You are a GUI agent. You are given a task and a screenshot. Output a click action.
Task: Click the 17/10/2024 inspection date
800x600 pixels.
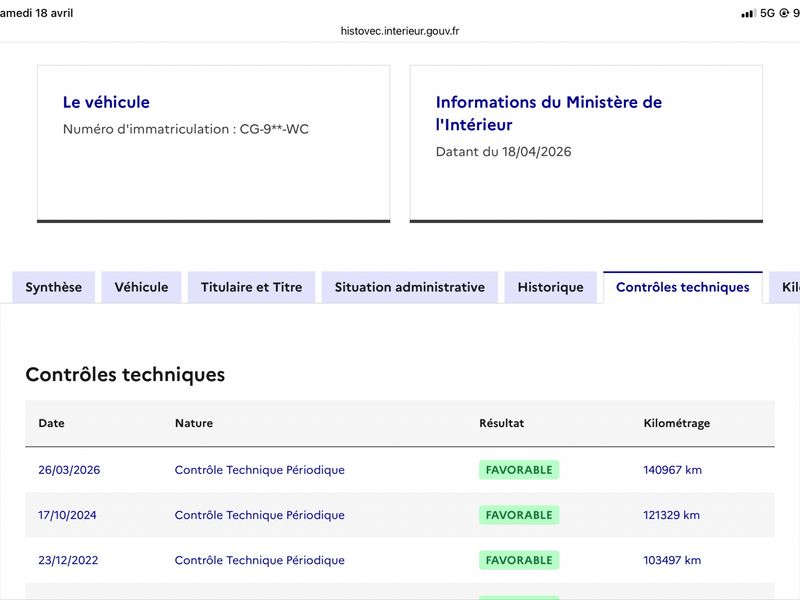[x=67, y=515]
